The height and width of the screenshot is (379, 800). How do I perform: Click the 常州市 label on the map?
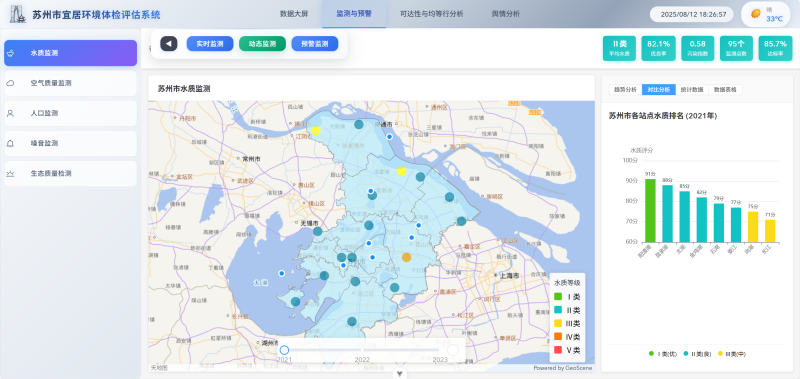tap(252, 159)
